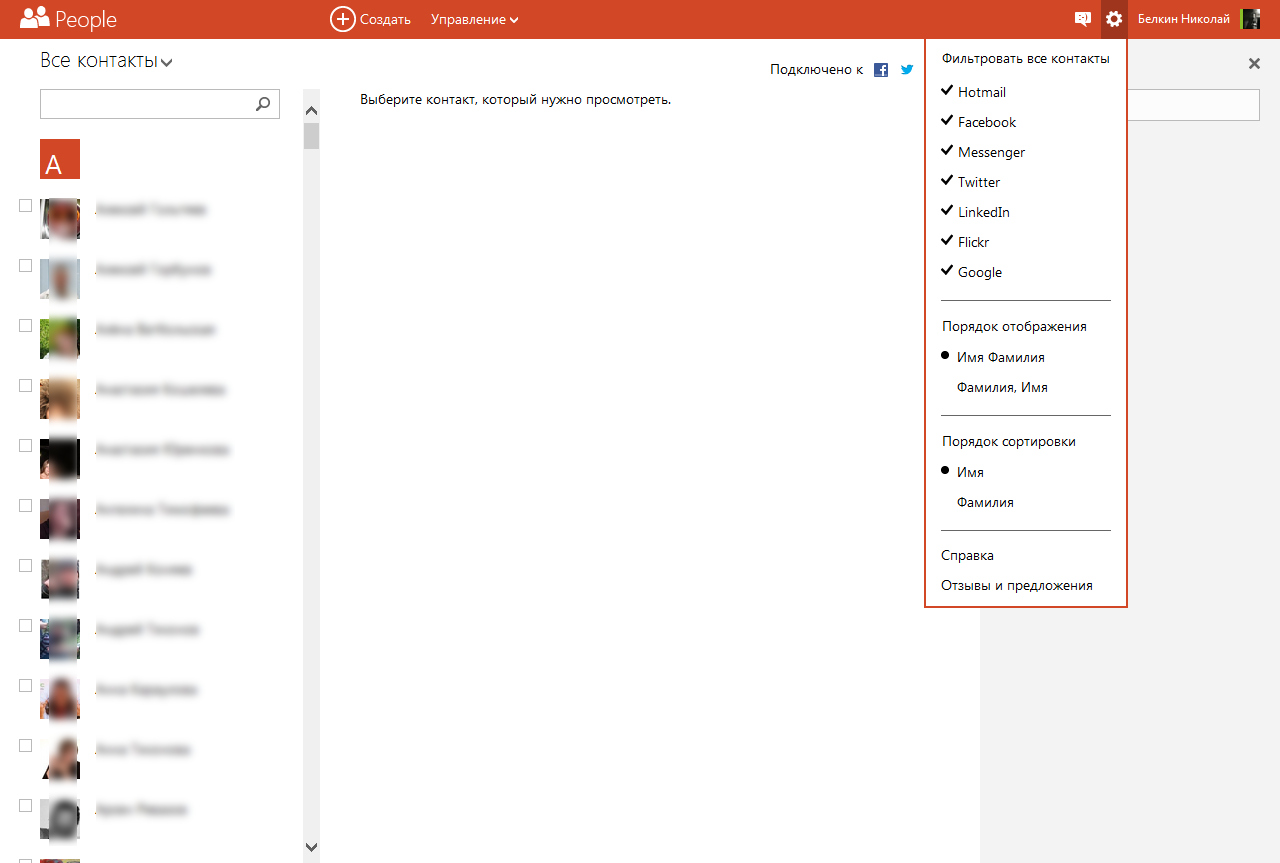Image resolution: width=1280 pixels, height=863 pixels.
Task: Click the search magnifier icon
Action: (263, 103)
